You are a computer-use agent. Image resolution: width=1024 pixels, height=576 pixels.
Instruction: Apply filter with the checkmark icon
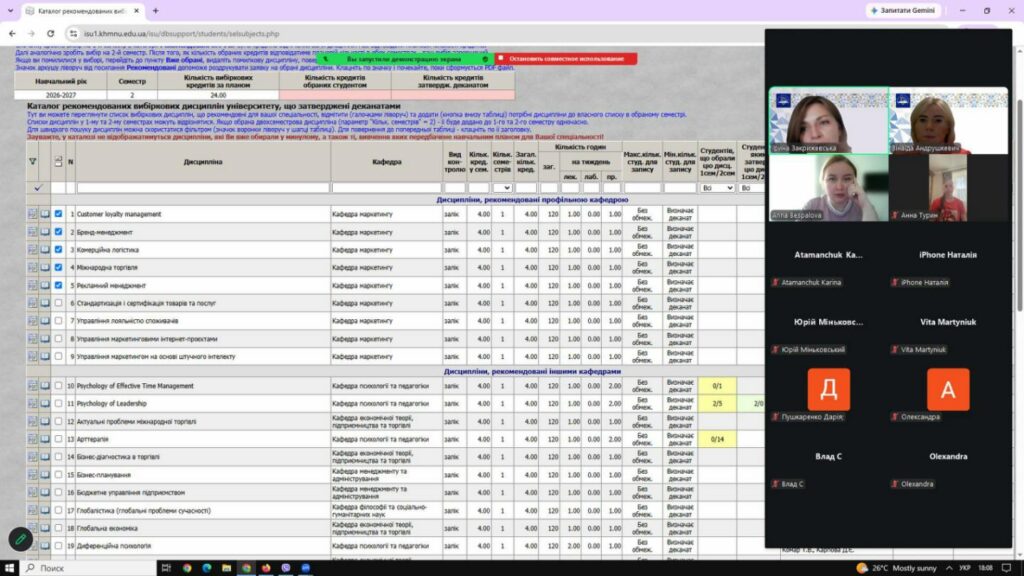[x=38, y=188]
